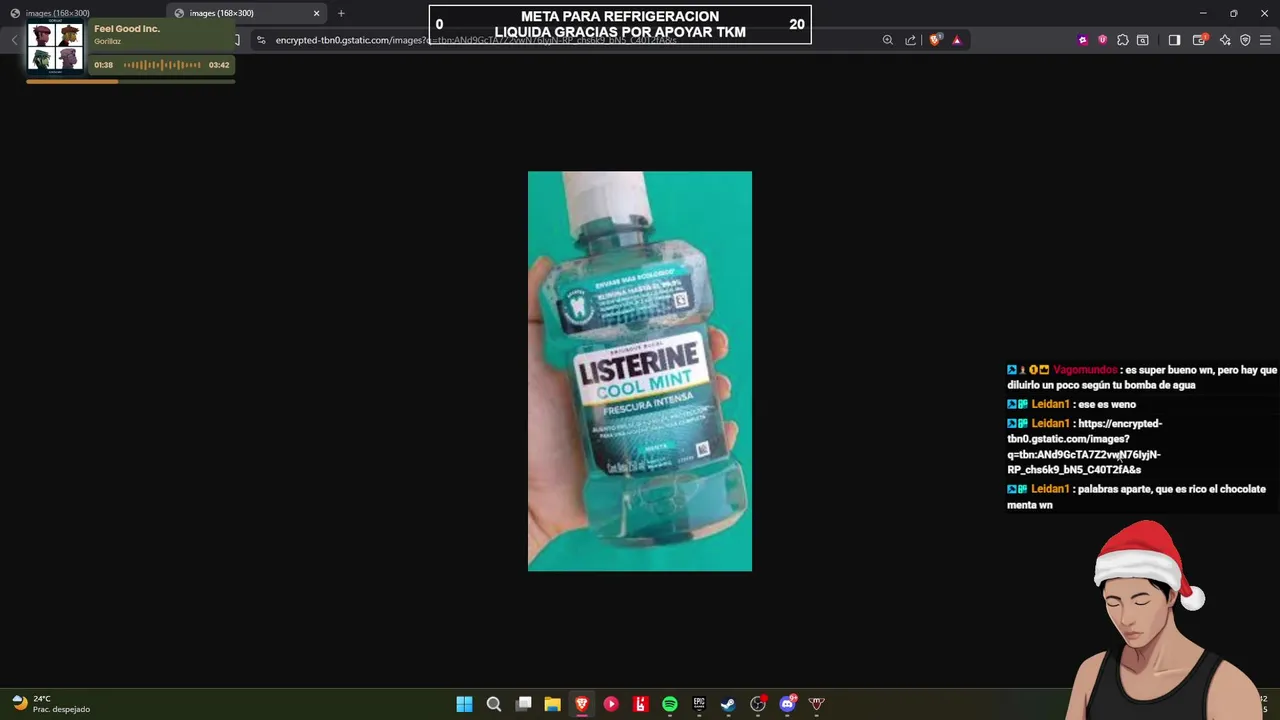Click the Listerine Cool Mint image

640,371
